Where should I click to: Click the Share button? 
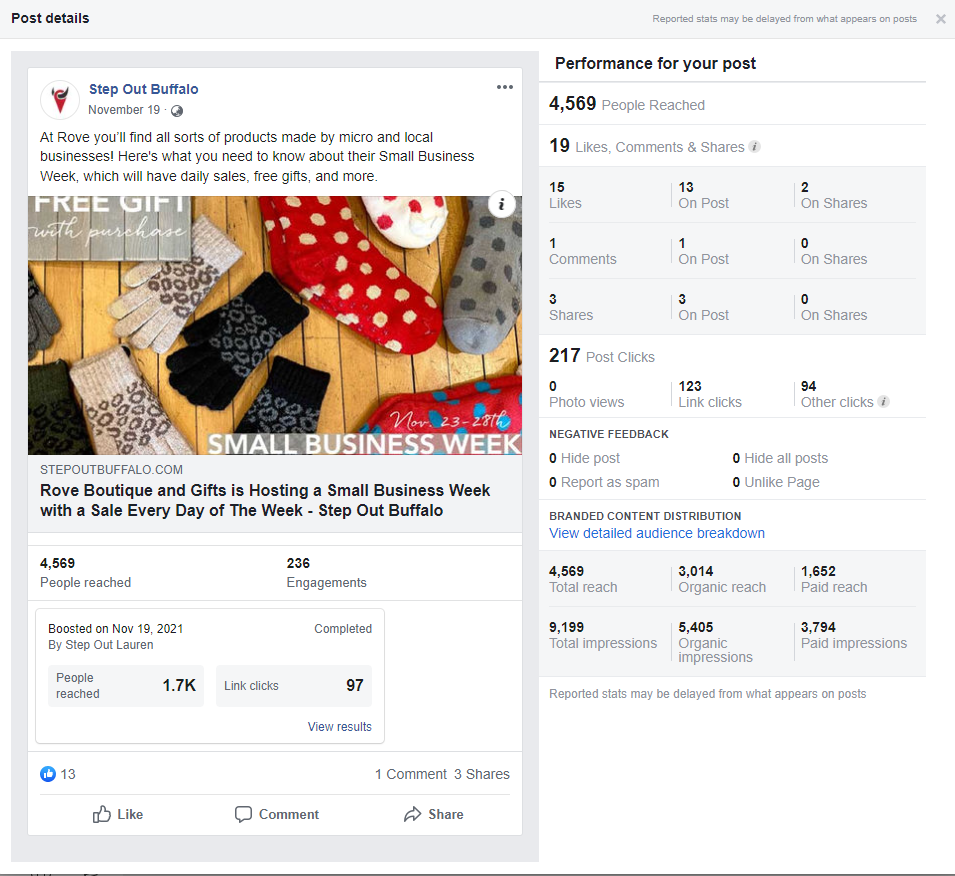434,814
